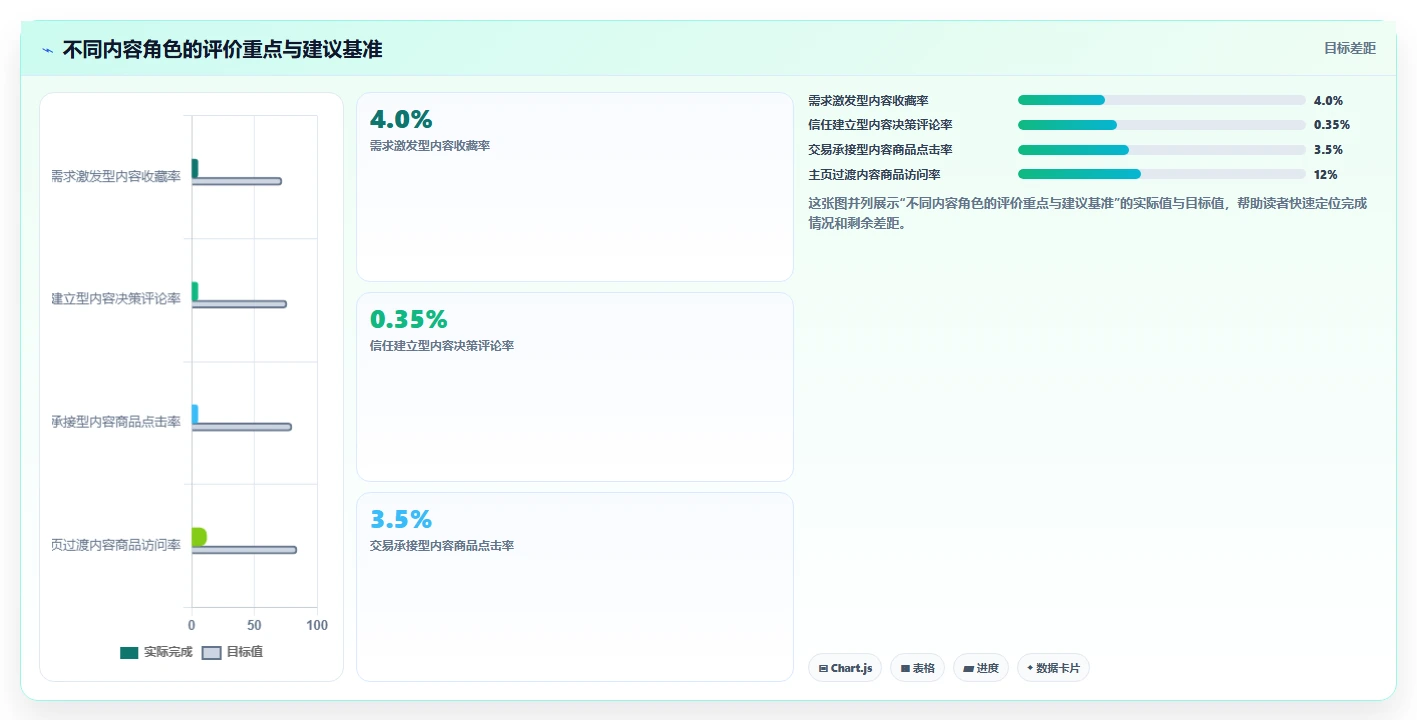Click the 需求激发型内容收藏率 chart axis label
Image resolution: width=1417 pixels, height=720 pixels.
click(116, 176)
